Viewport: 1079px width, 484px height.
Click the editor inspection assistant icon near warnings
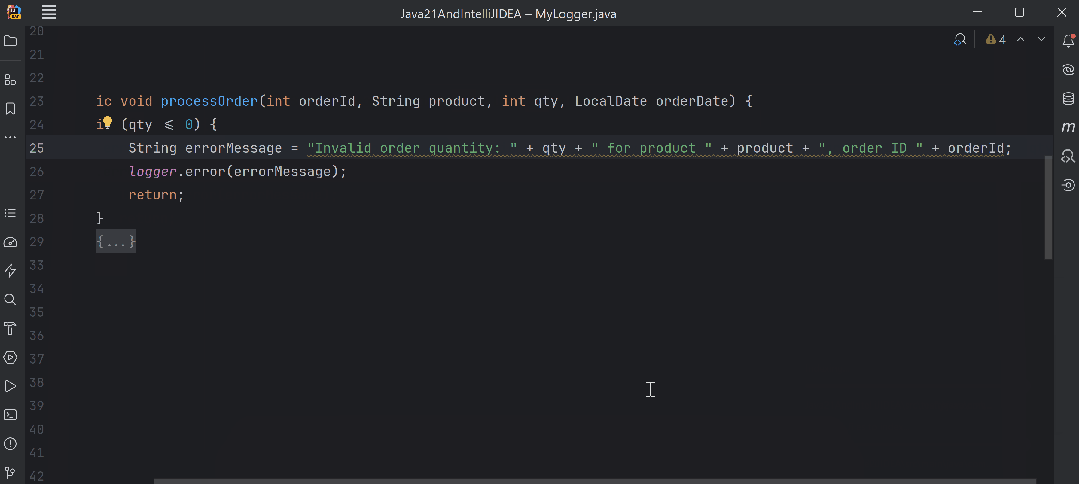(960, 39)
